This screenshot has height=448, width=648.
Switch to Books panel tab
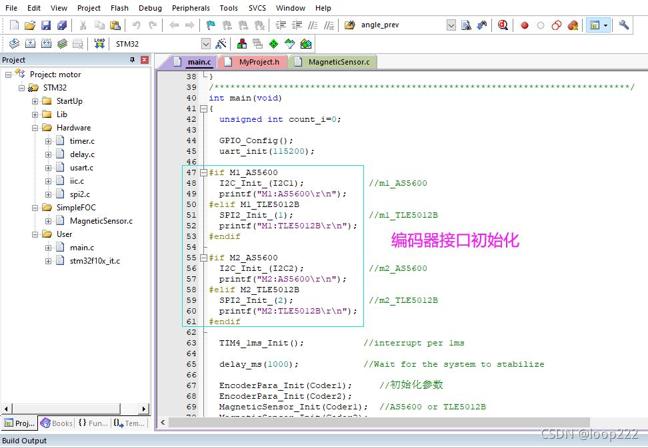[57, 423]
